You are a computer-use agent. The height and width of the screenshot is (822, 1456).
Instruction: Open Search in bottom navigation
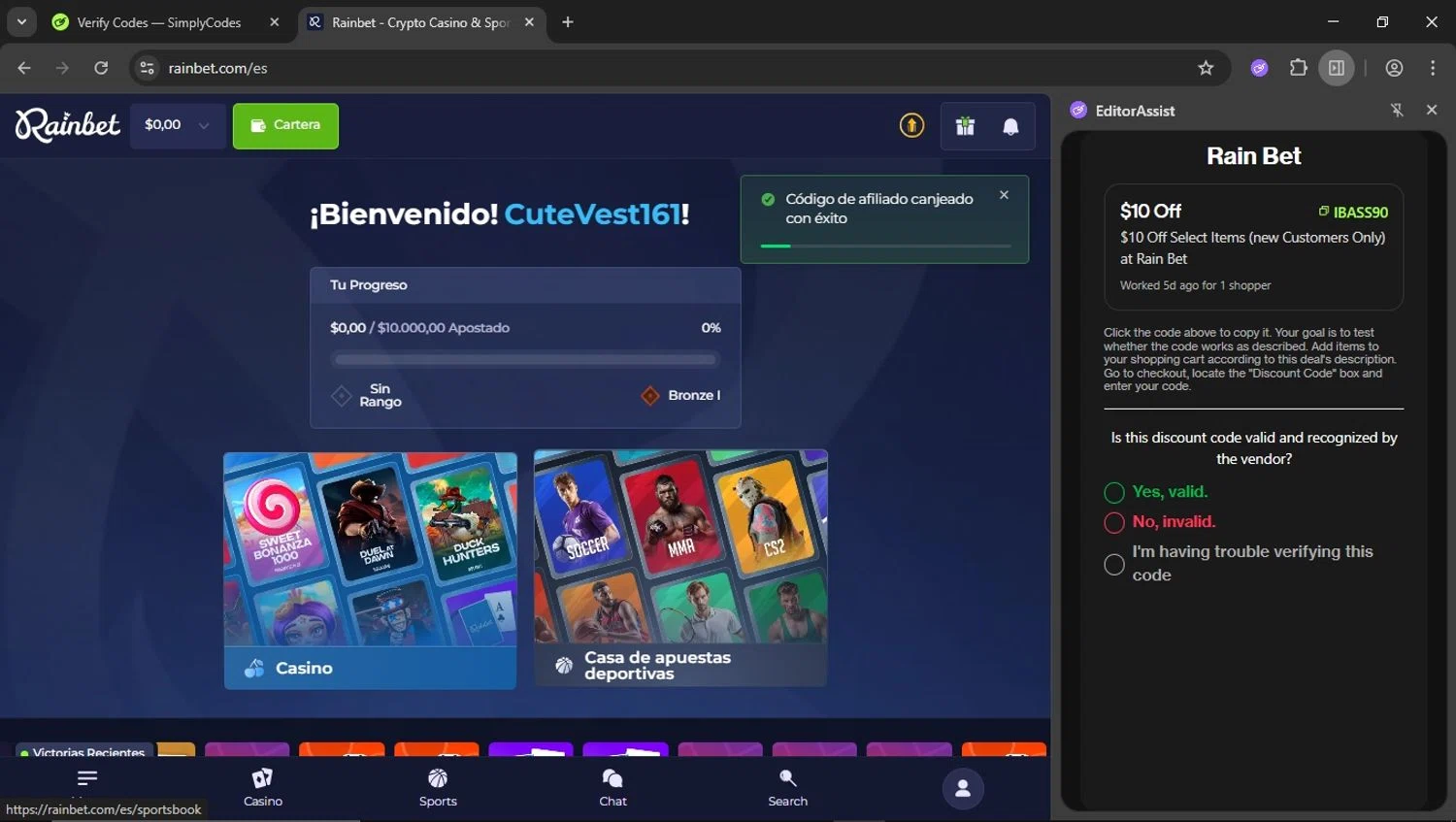coord(787,788)
